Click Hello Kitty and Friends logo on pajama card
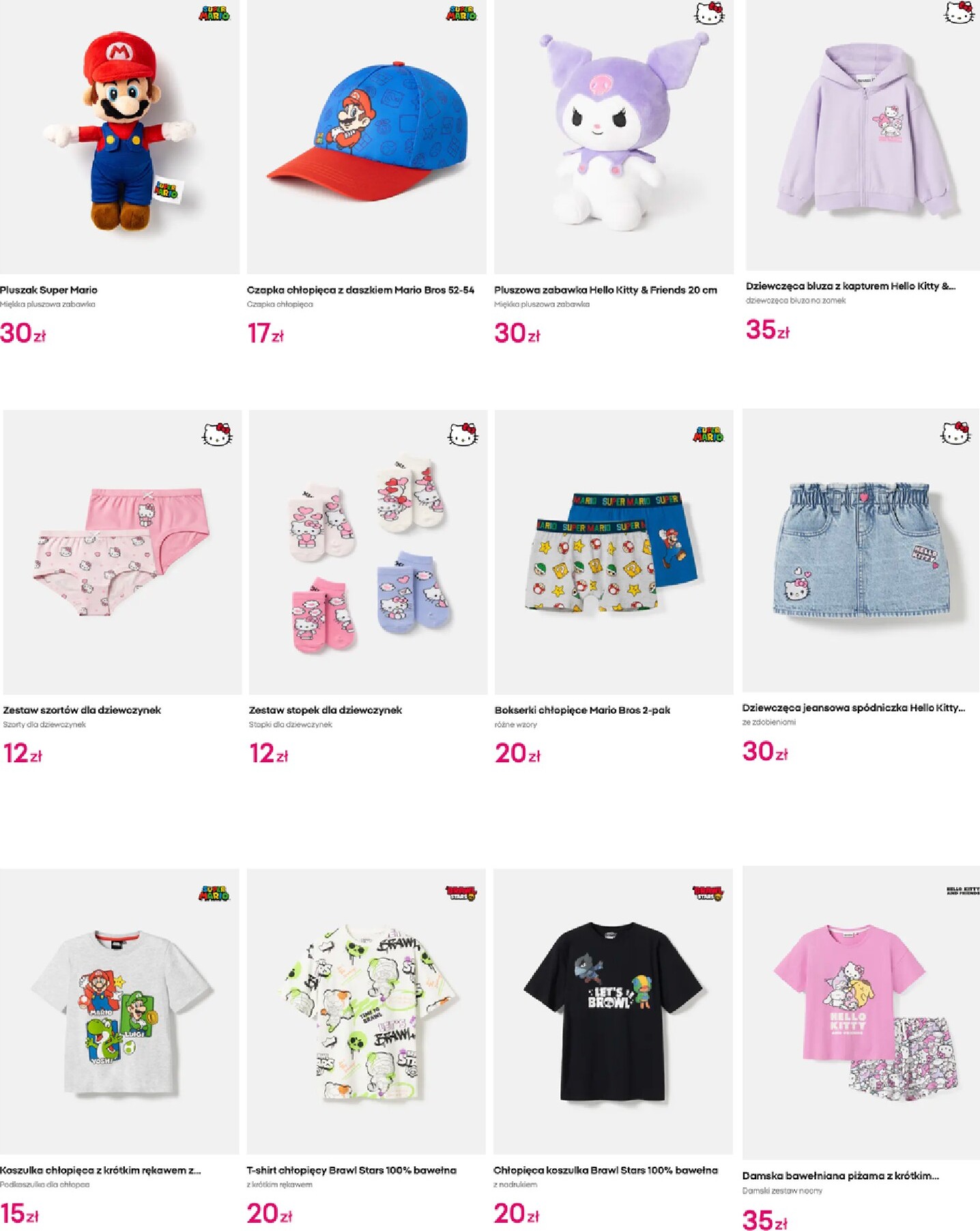This screenshot has width=980, height=1231. (963, 890)
